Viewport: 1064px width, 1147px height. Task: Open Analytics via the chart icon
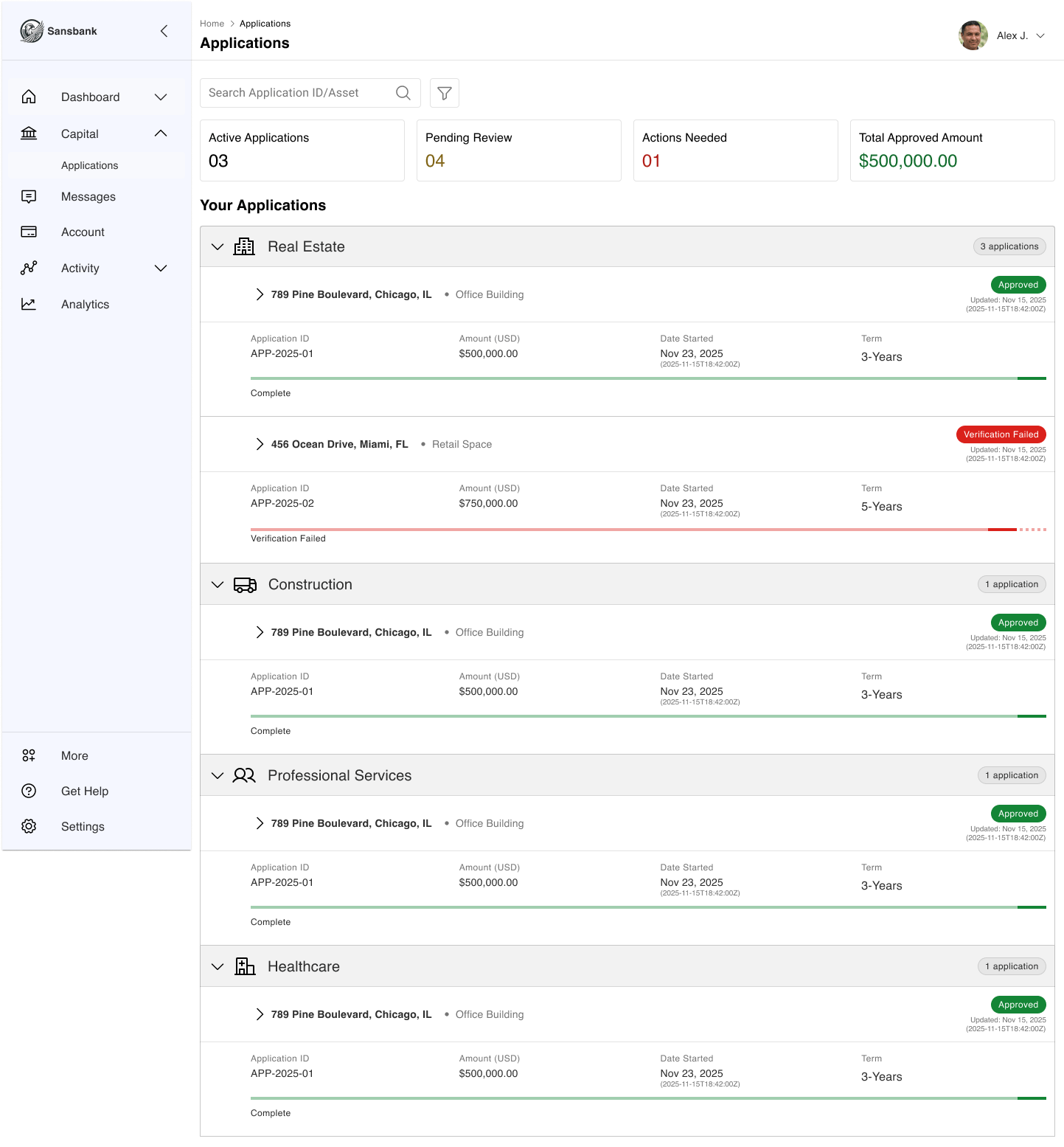click(29, 304)
